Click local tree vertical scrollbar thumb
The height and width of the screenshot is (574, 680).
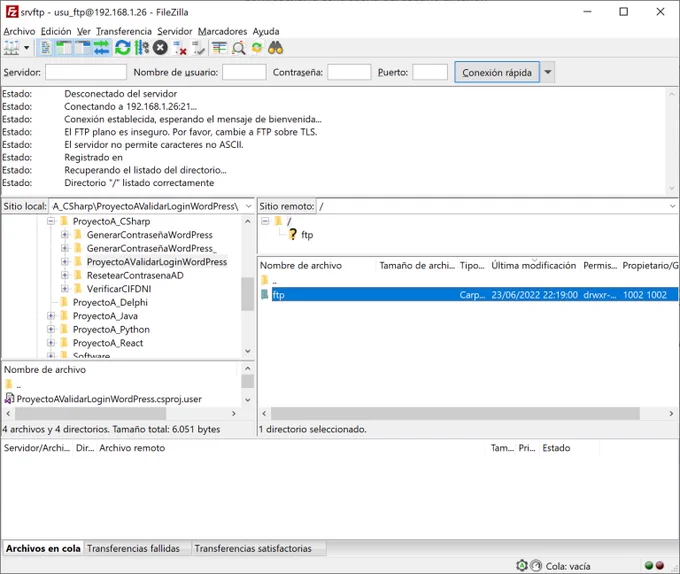(x=248, y=294)
